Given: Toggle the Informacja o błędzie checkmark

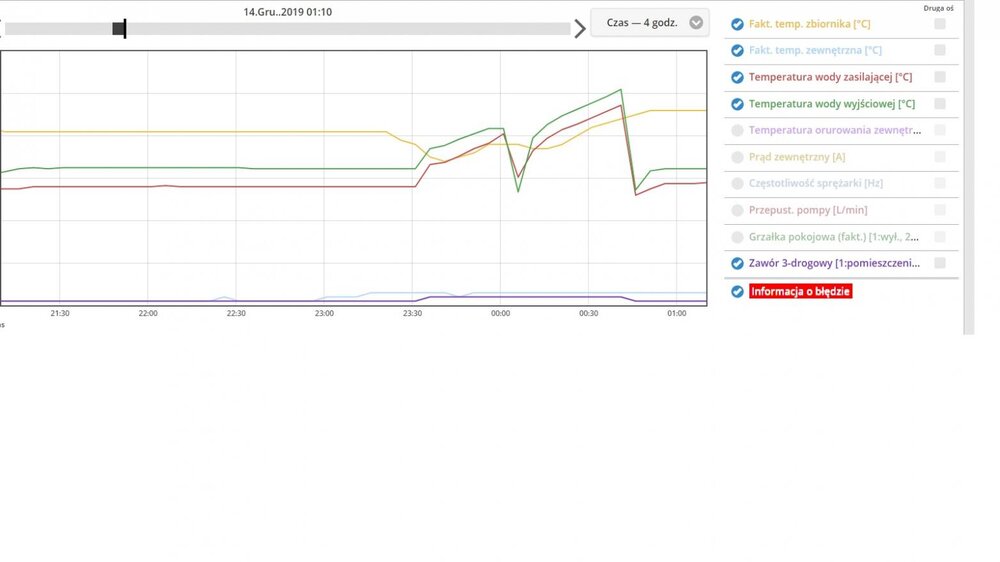Looking at the screenshot, I should pyautogui.click(x=737, y=292).
